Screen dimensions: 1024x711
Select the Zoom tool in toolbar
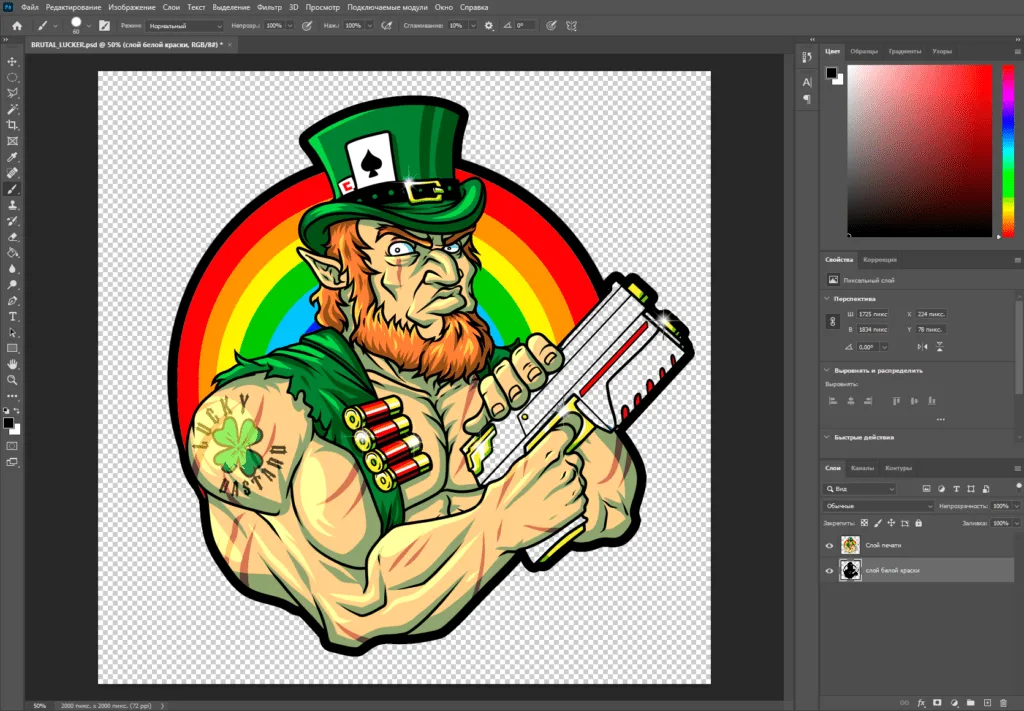click(13, 380)
